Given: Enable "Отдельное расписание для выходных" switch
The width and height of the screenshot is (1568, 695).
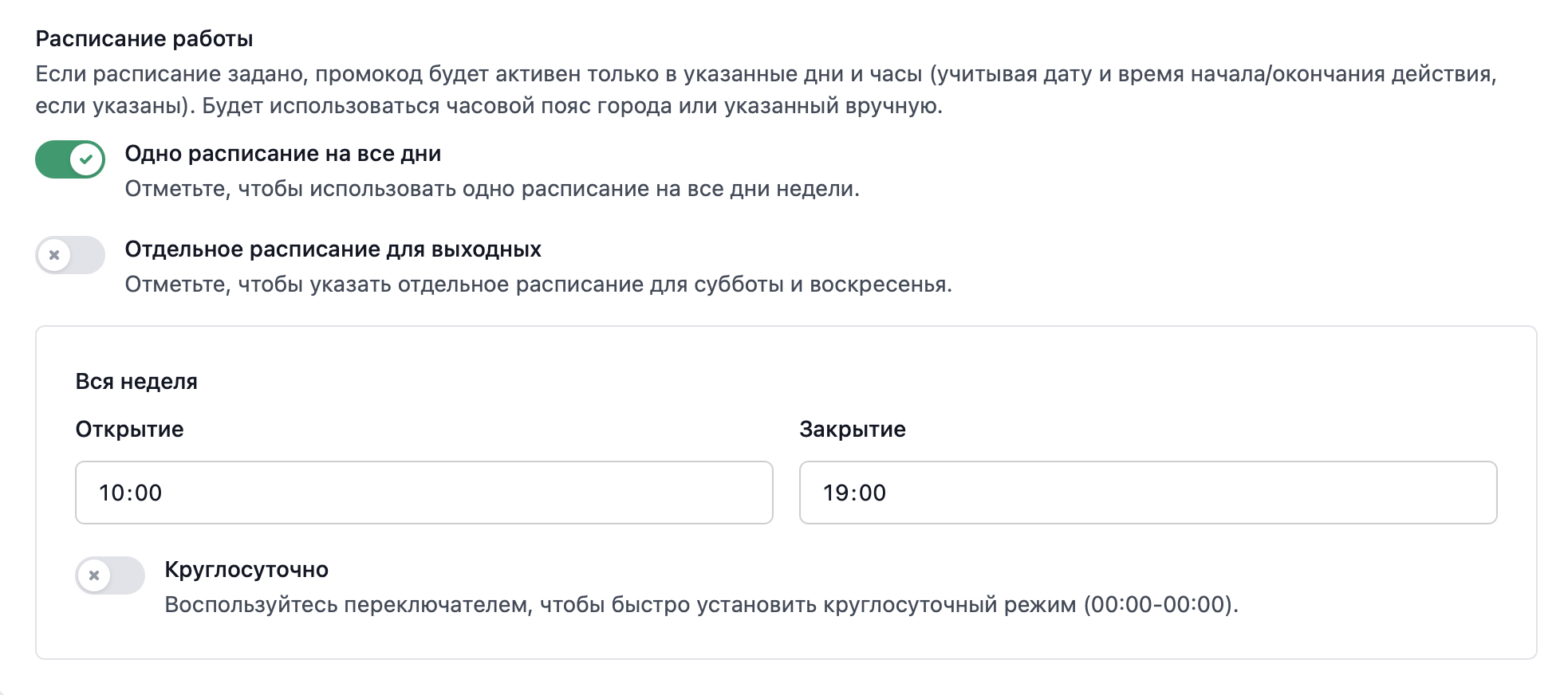Looking at the screenshot, I should tap(69, 255).
